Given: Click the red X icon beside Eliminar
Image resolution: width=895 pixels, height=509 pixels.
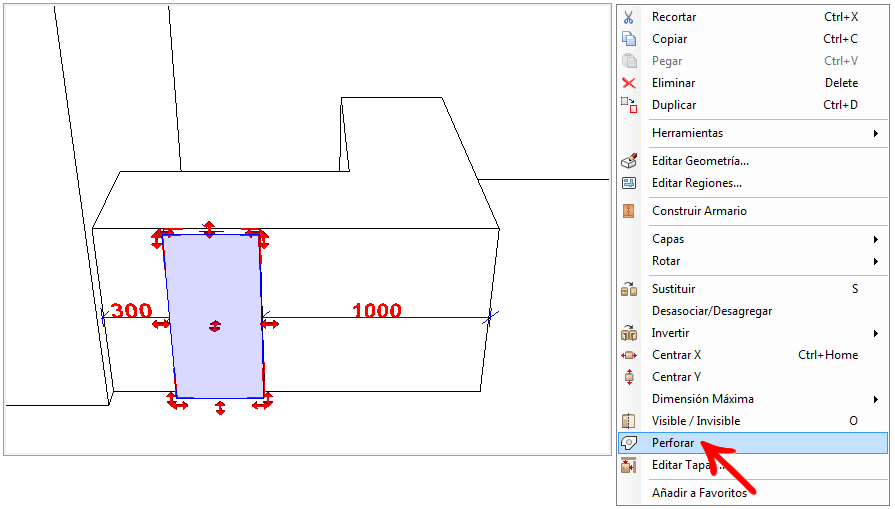Looking at the screenshot, I should pyautogui.click(x=628, y=83).
